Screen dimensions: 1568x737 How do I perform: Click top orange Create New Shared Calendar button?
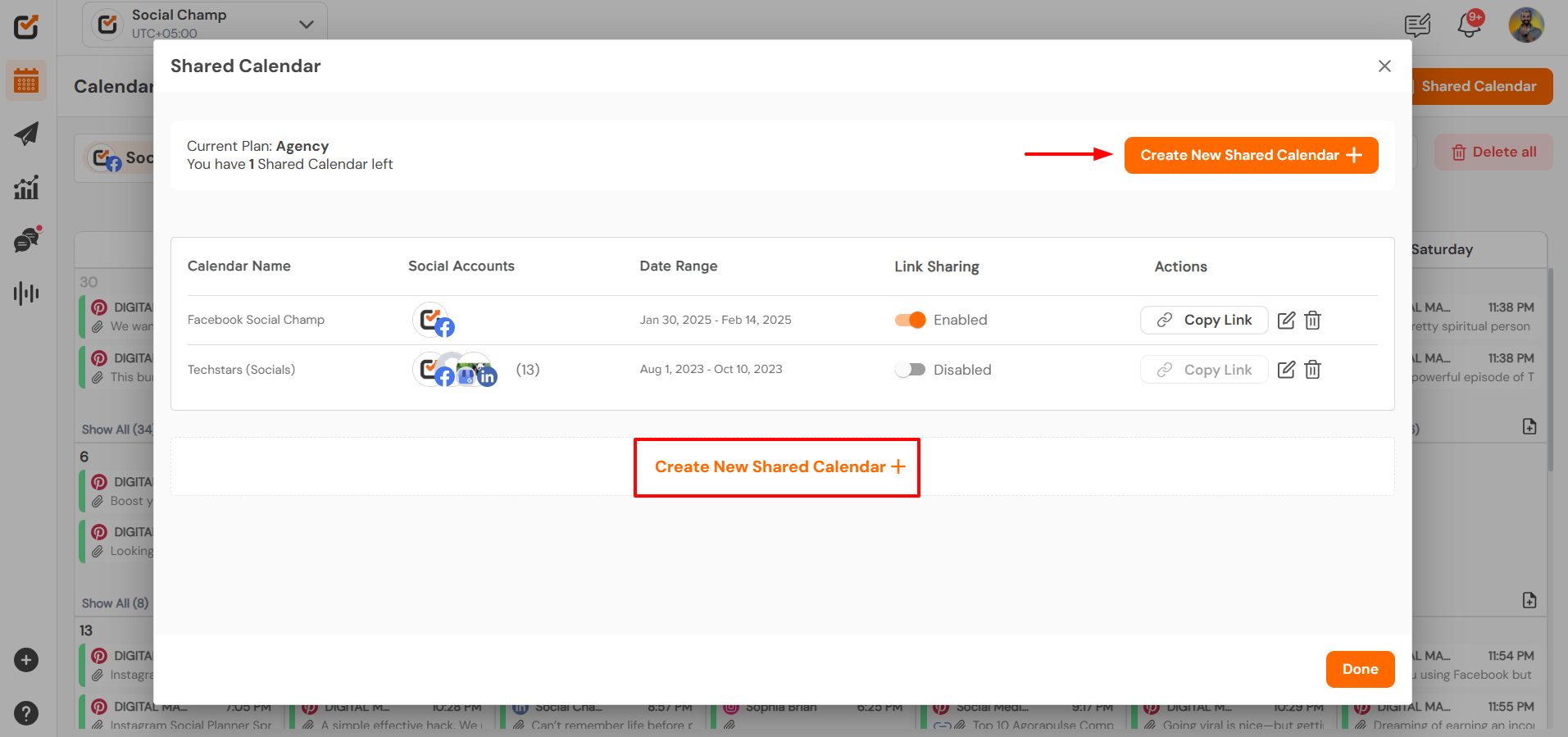[1251, 155]
